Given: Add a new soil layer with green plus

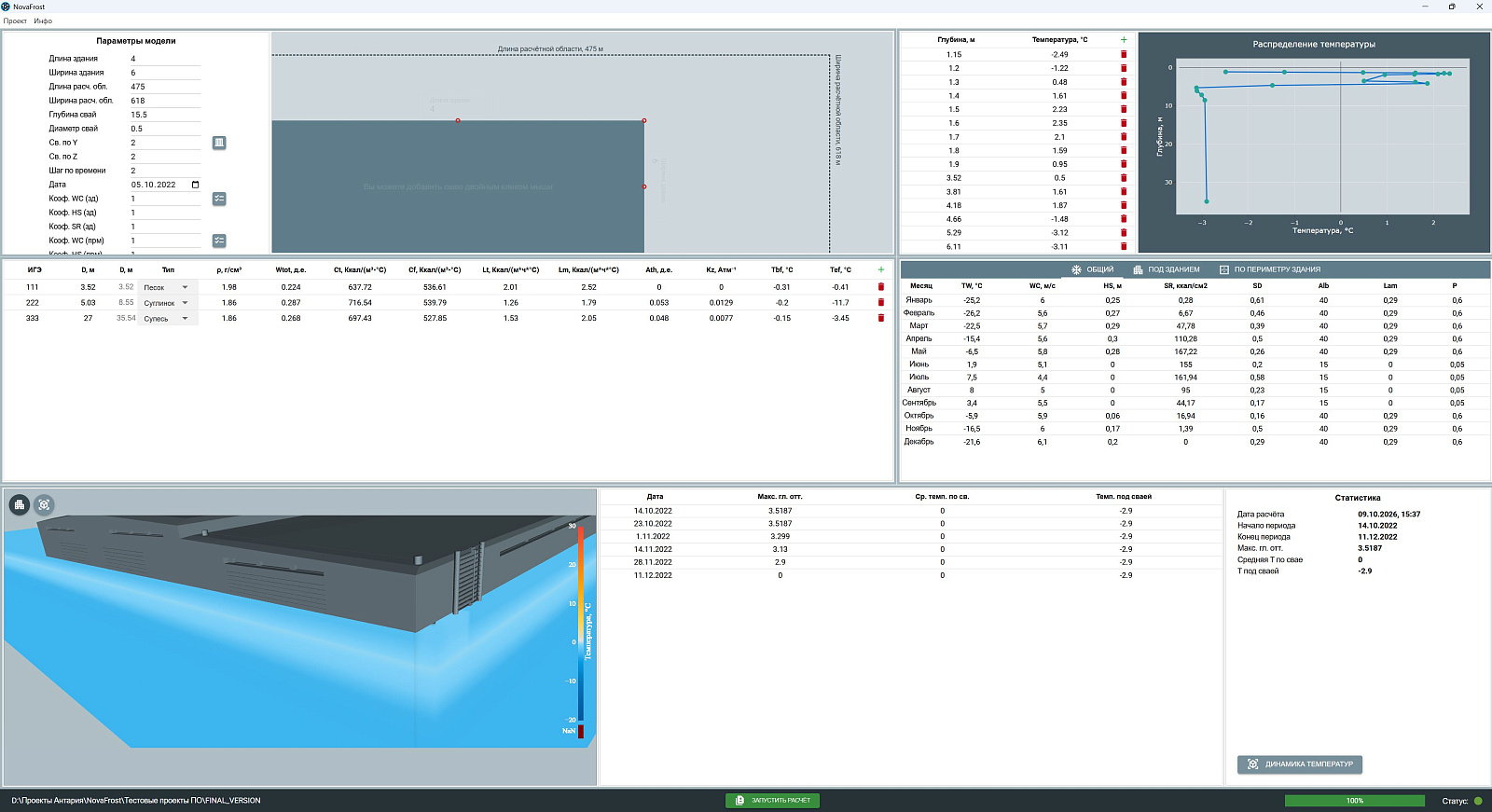Looking at the screenshot, I should point(881,269).
